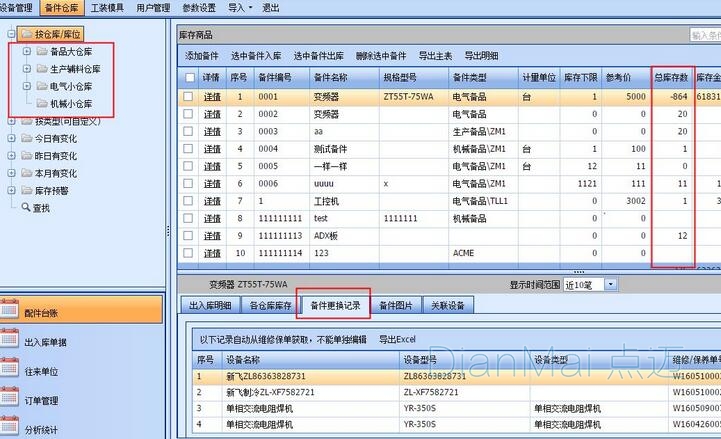Collapse the 按仓库/库位 tree node

tap(11, 34)
